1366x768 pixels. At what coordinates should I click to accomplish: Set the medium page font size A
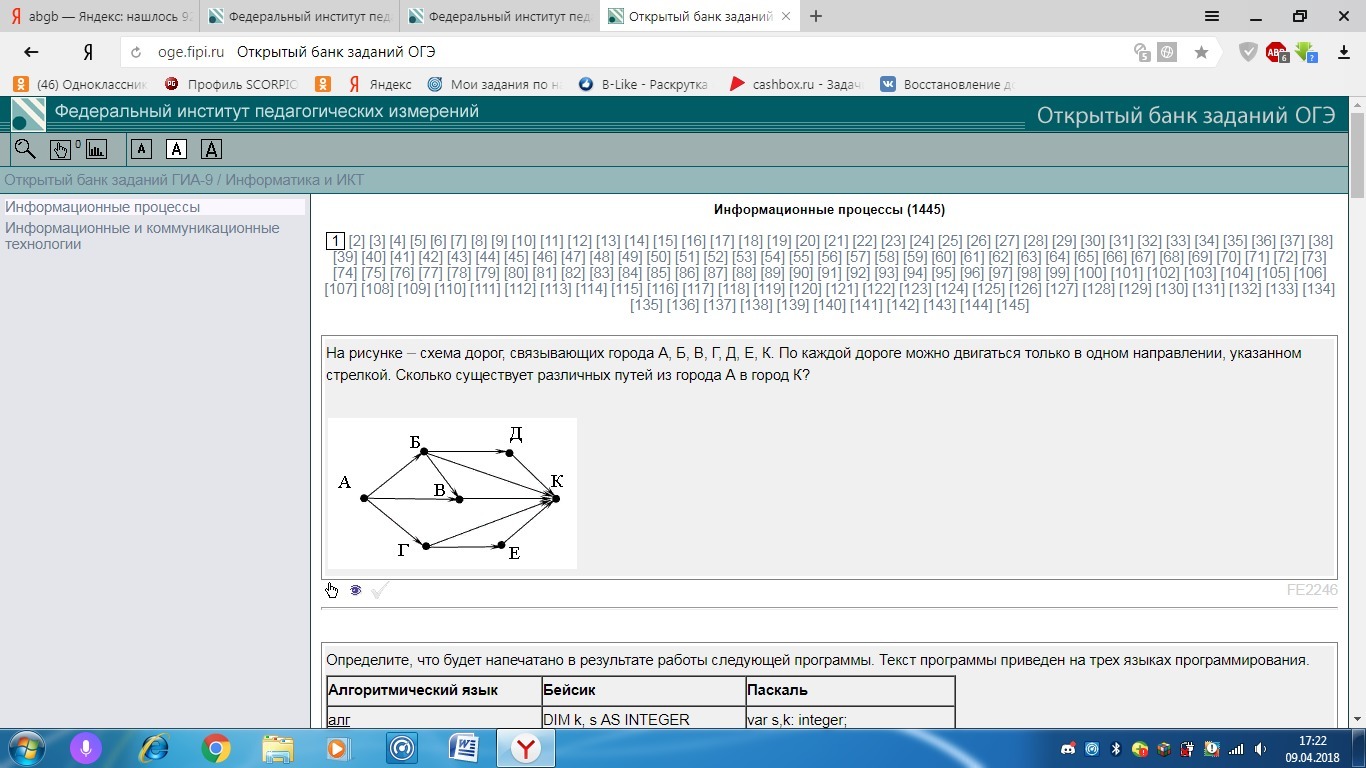click(x=176, y=149)
